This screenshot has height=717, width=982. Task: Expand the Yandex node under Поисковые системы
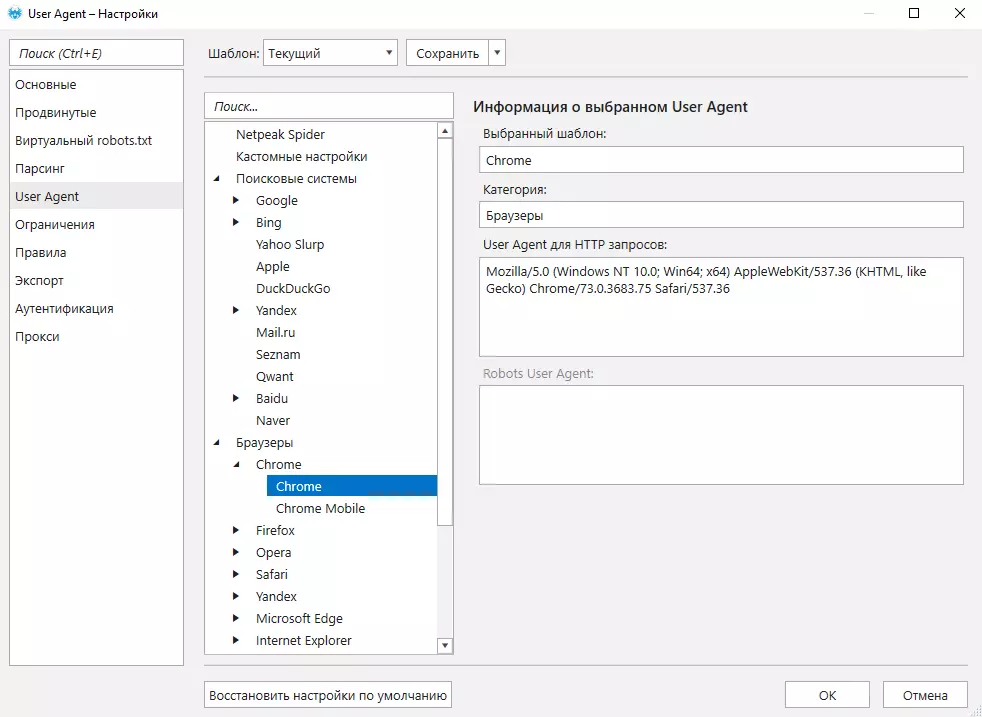(236, 310)
